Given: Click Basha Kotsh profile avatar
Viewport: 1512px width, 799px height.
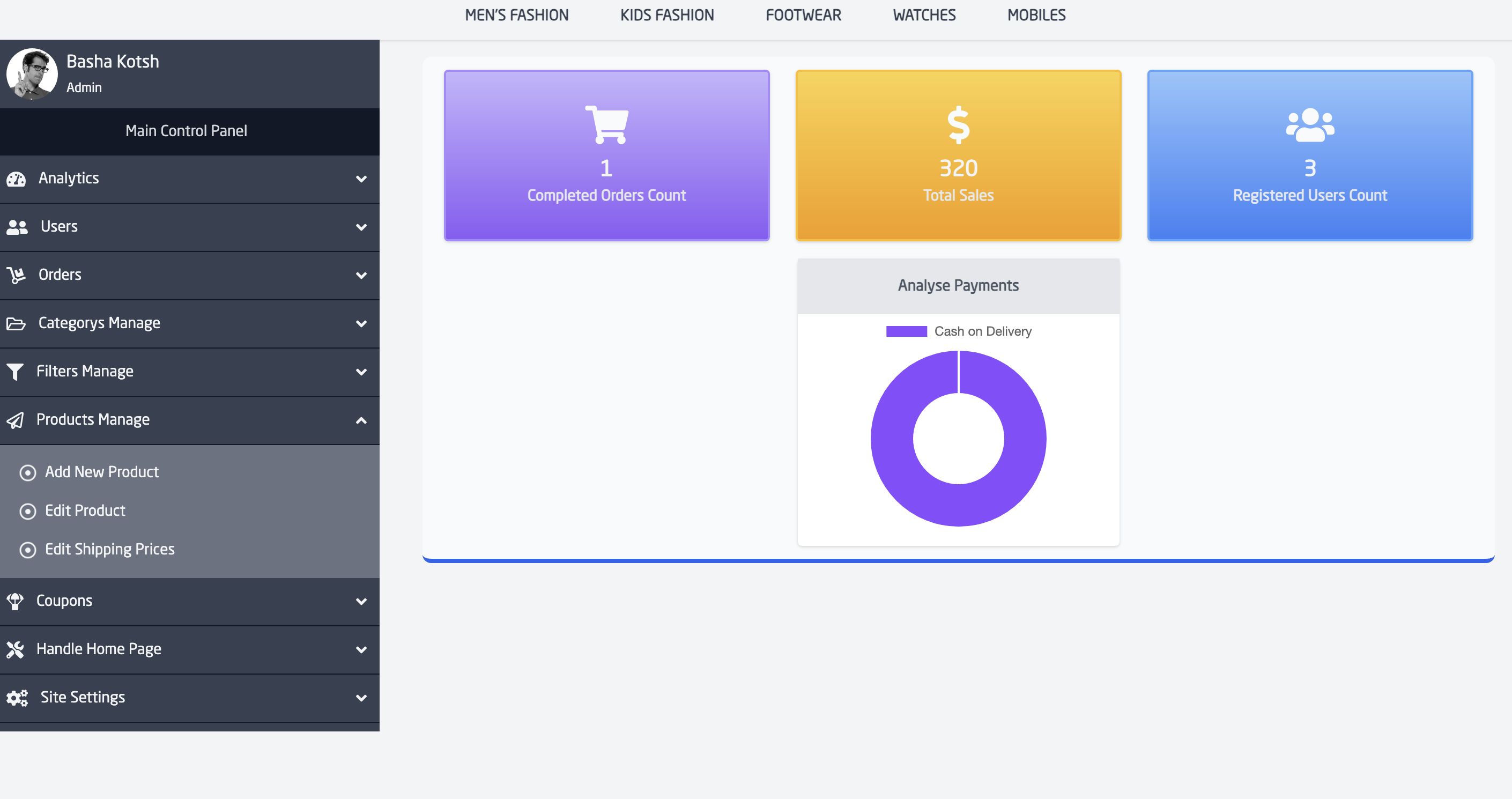Looking at the screenshot, I should (x=32, y=74).
